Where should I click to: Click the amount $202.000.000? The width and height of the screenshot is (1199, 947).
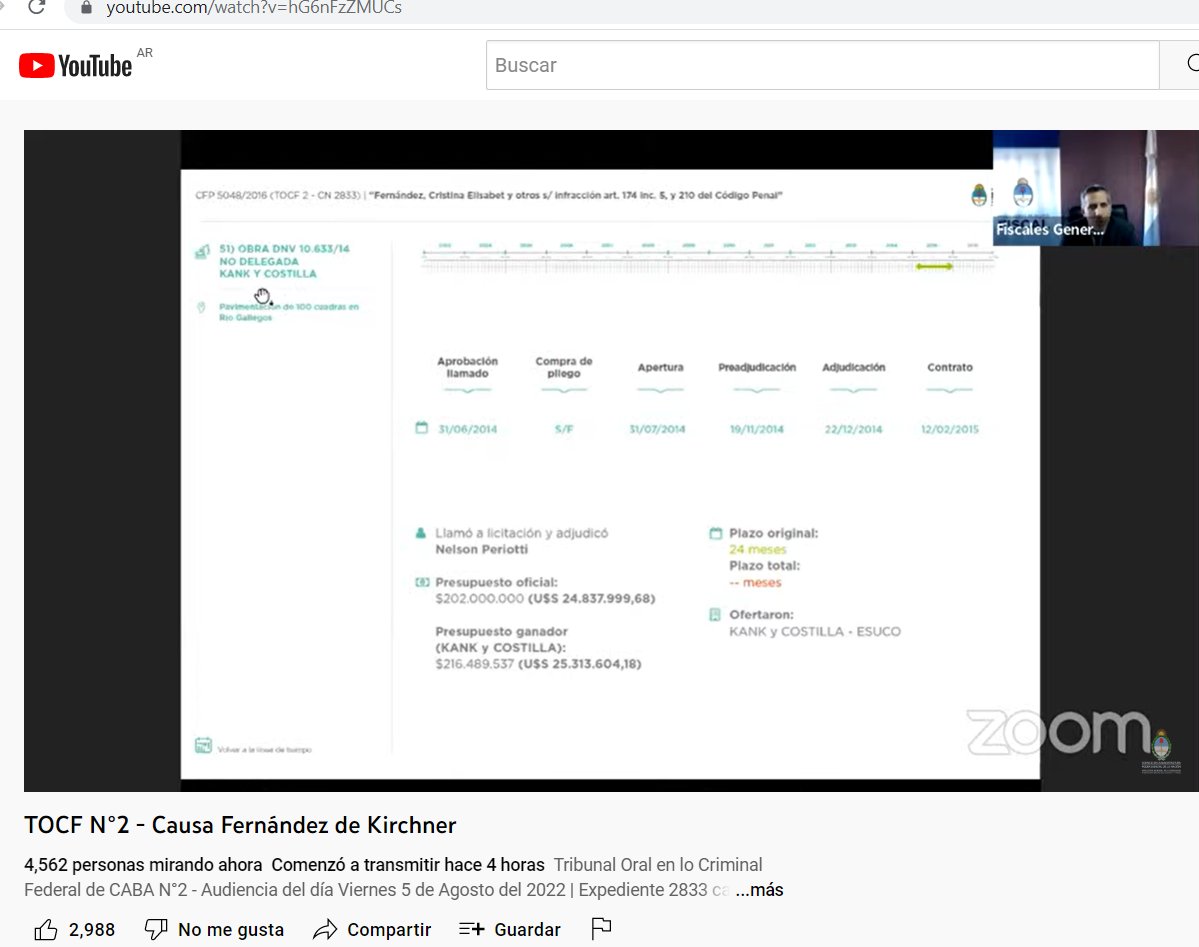(479, 598)
